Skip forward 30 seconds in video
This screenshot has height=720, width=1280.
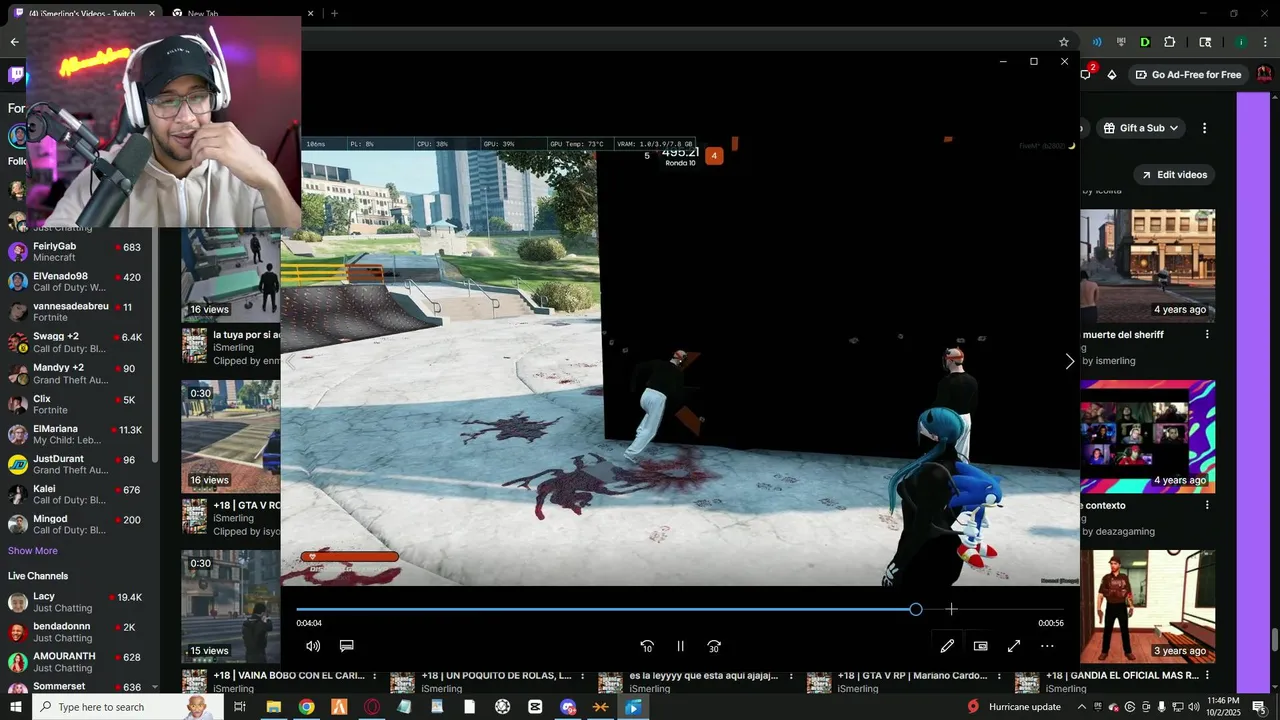coord(714,646)
